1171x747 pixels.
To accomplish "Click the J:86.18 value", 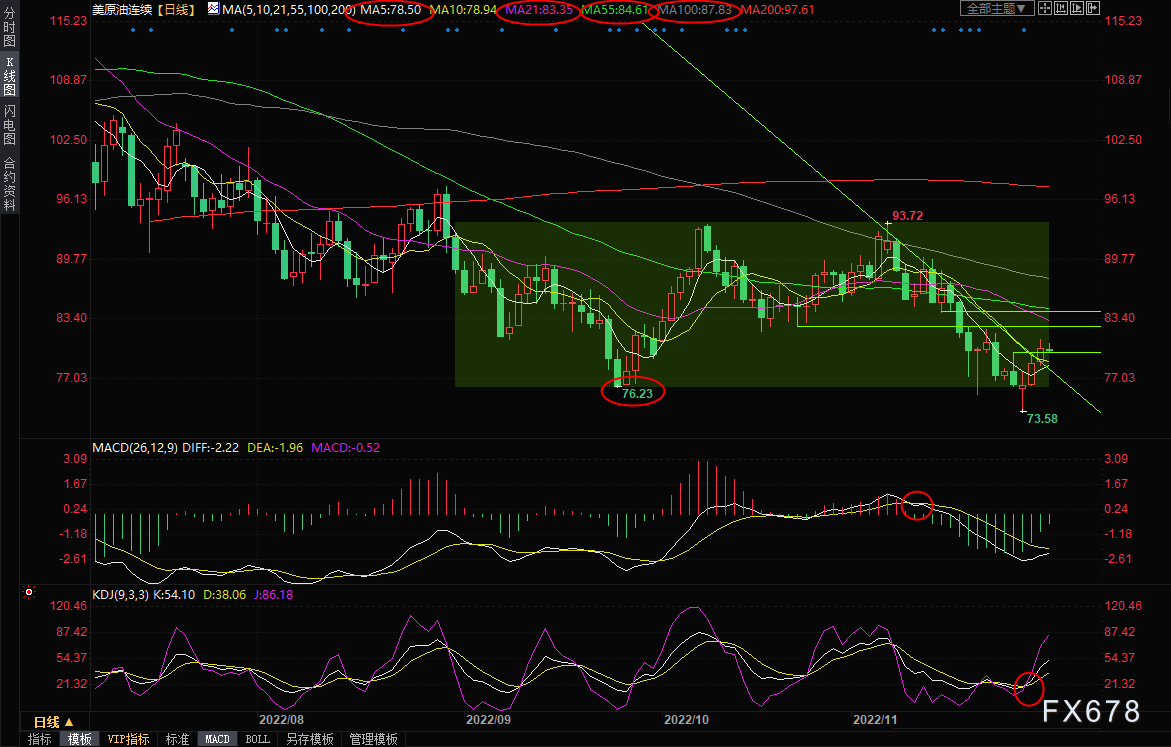I will (273, 595).
